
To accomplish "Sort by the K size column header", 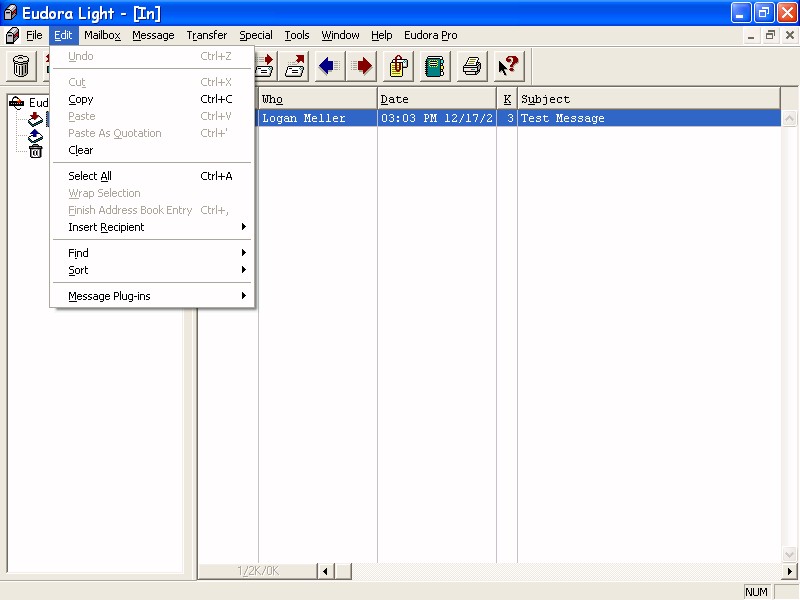I will coord(507,99).
